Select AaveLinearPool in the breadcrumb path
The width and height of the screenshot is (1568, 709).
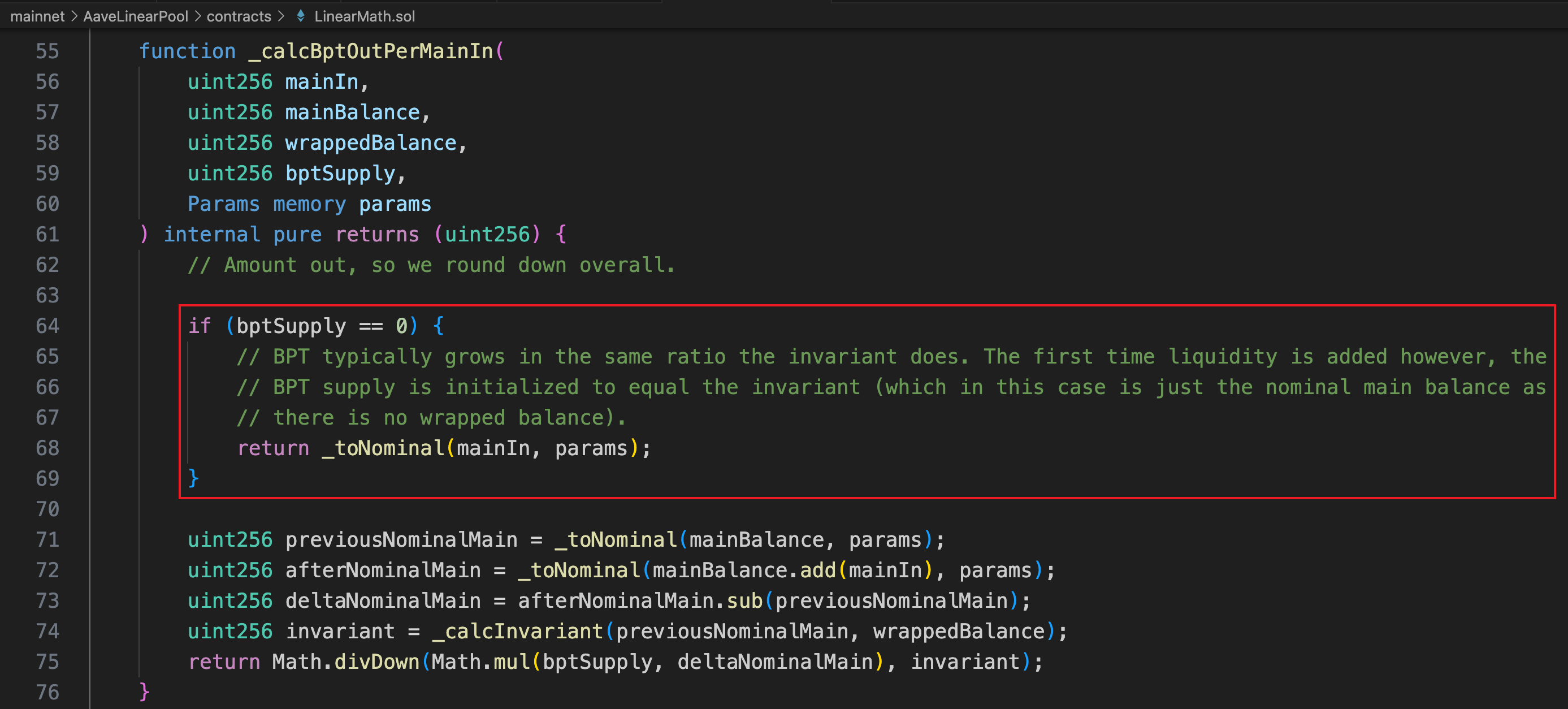coord(135,16)
